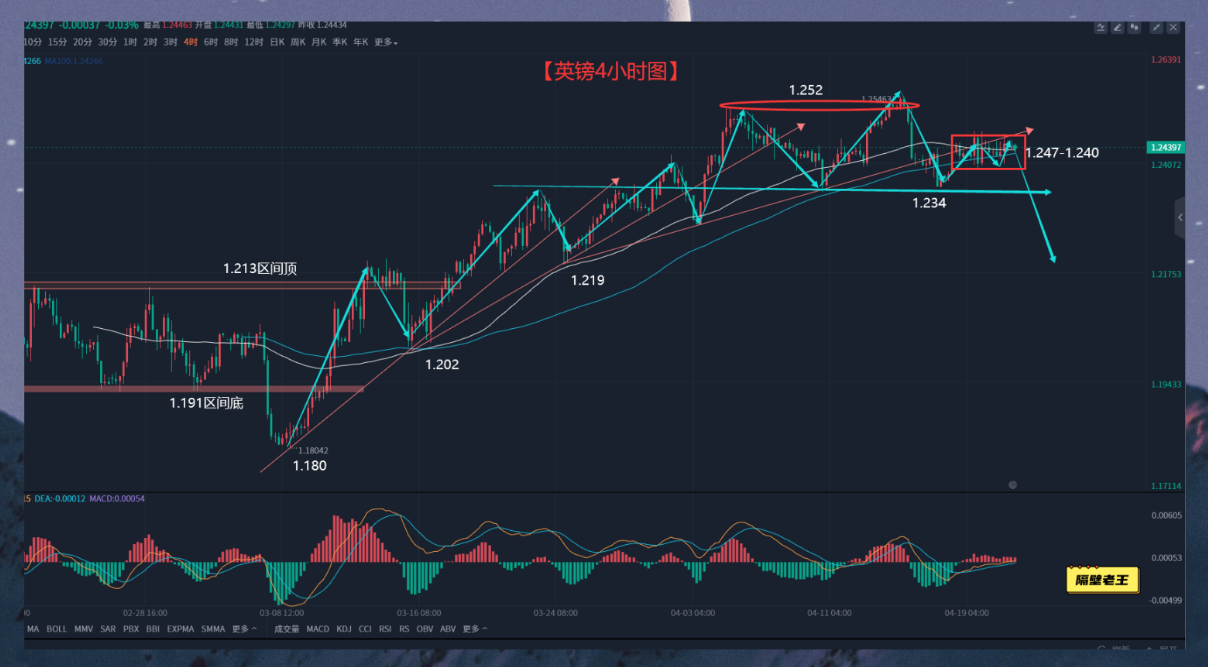Click the candlestick chart style icon
This screenshot has width=1208, height=667.
1136,27
